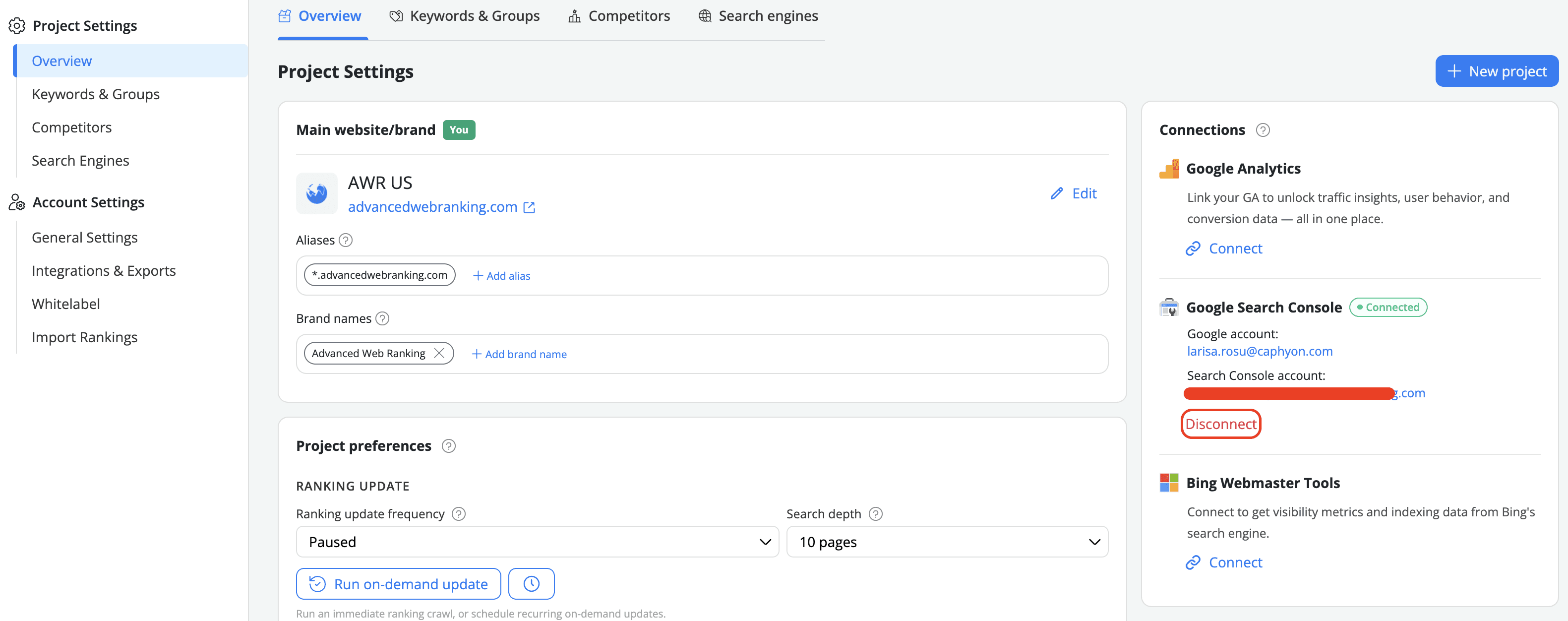Screen dimensions: 1568x621
Task: Click external link icon after advancedwebranking.com
Action: tap(530, 208)
